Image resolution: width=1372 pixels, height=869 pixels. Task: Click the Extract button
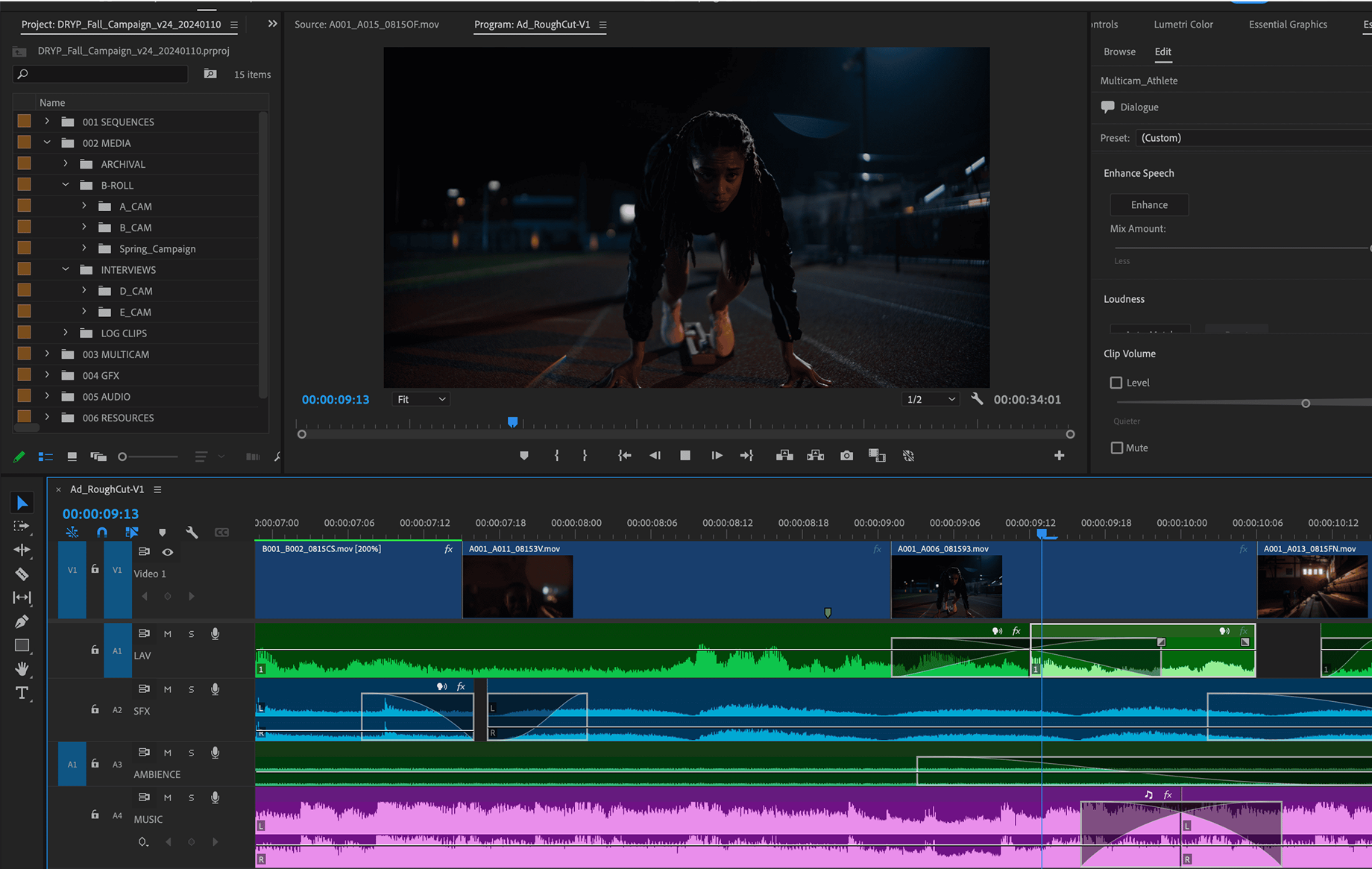pos(815,456)
